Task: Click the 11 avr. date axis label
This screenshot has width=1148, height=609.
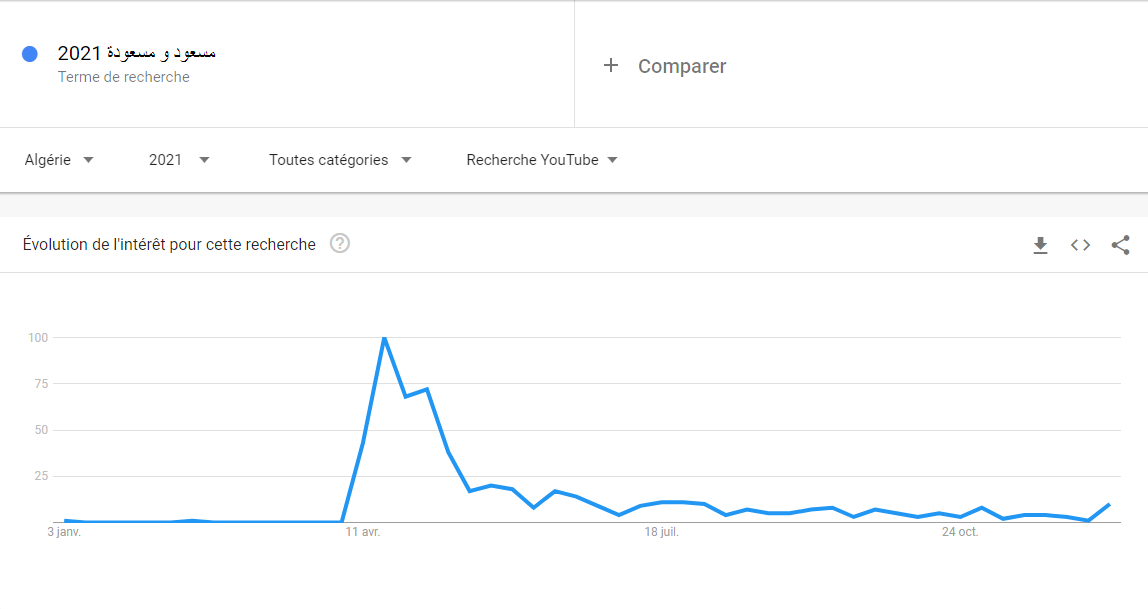Action: [363, 532]
